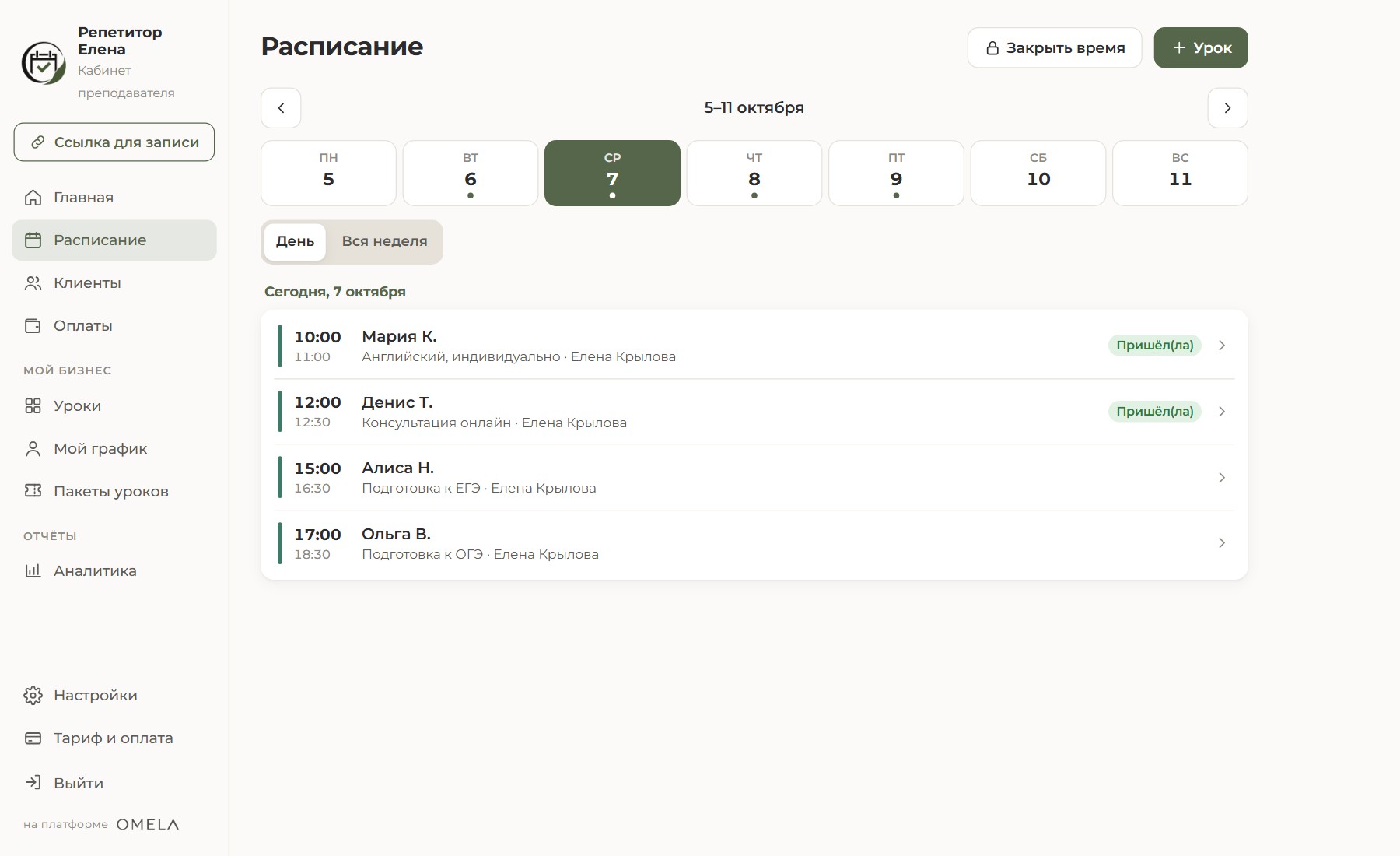Screen dimensions: 1400x856
Task: Switch to the Вся неделя view
Action: pos(384,242)
